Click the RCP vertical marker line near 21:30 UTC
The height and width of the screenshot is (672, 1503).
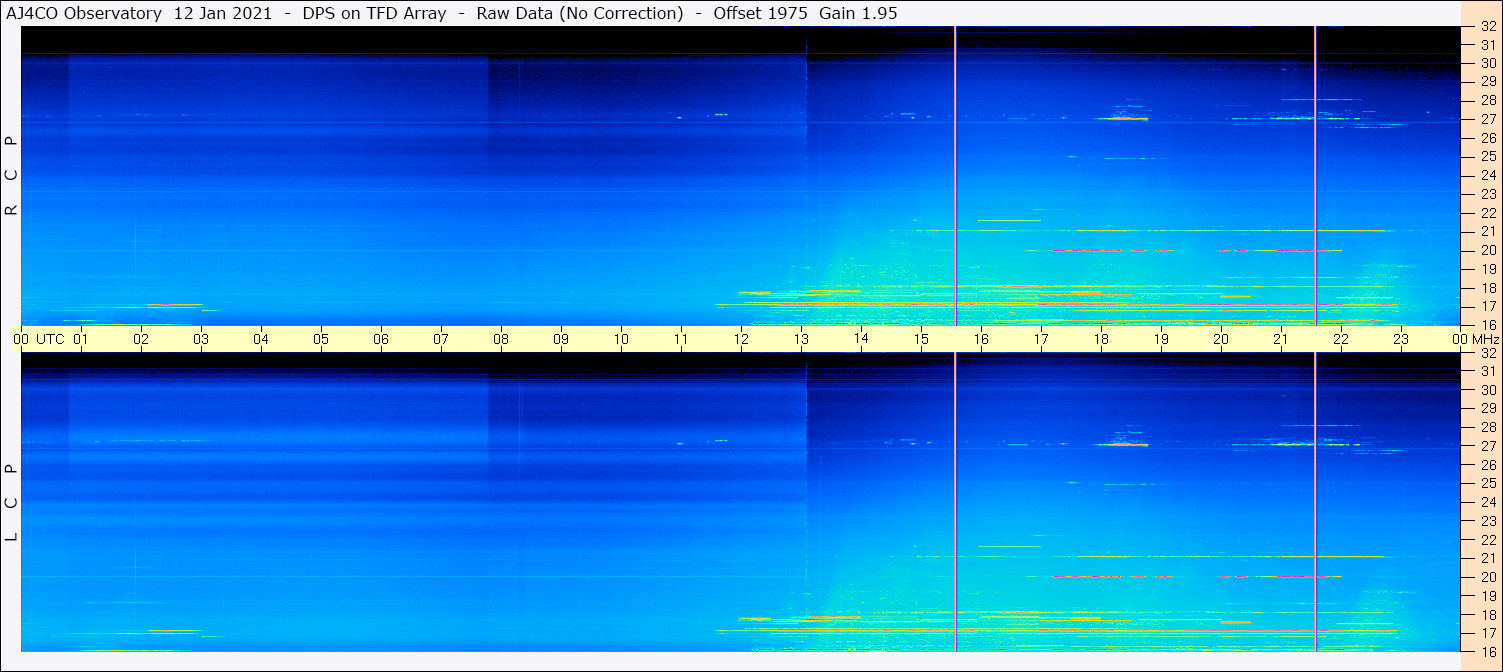coord(1315,175)
